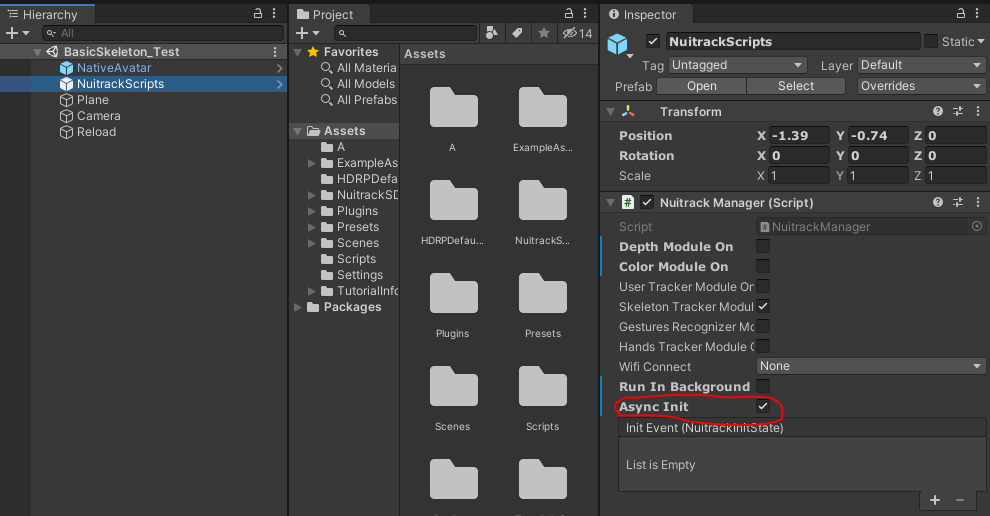Open the Search by Label filter
This screenshot has height=516, width=990.
517,33
